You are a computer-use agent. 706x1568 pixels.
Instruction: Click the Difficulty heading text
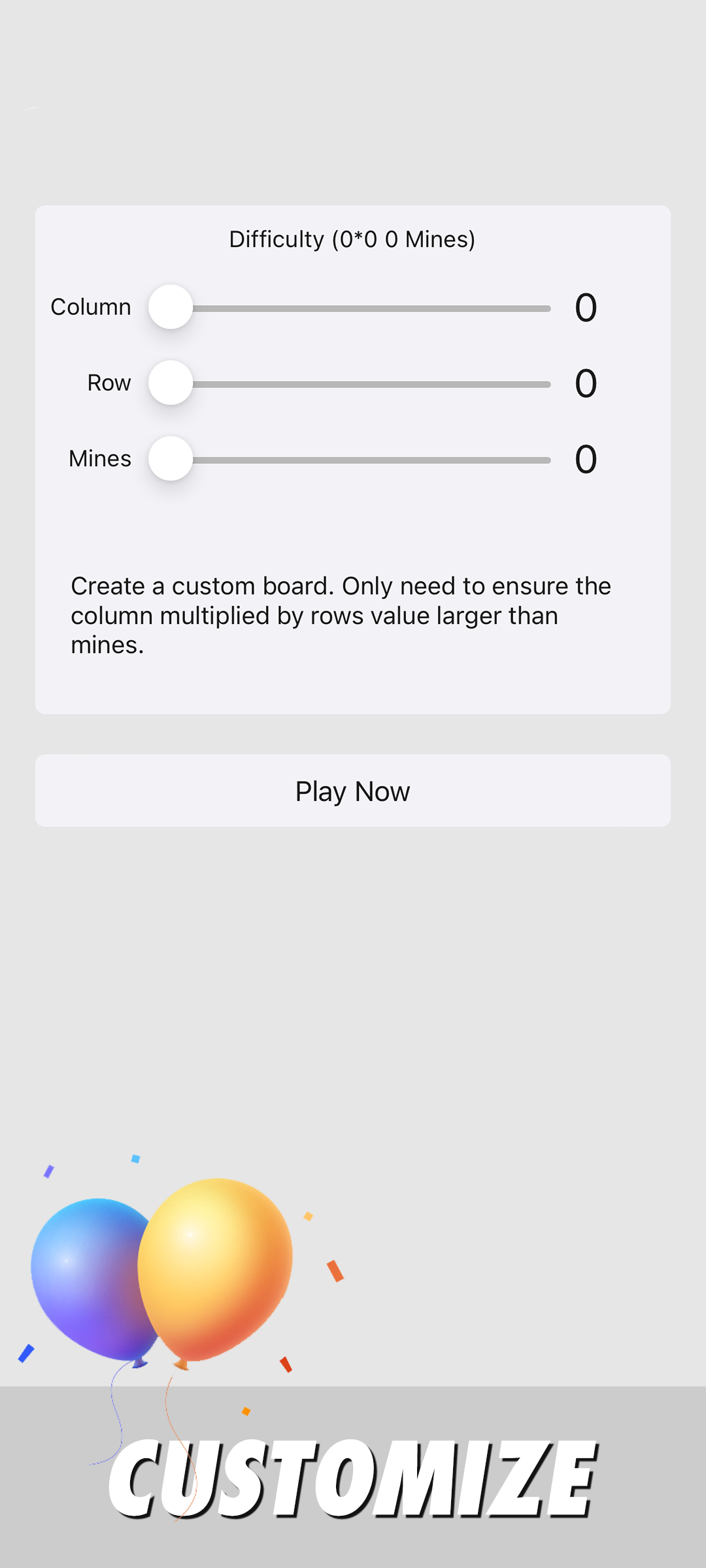tap(352, 240)
